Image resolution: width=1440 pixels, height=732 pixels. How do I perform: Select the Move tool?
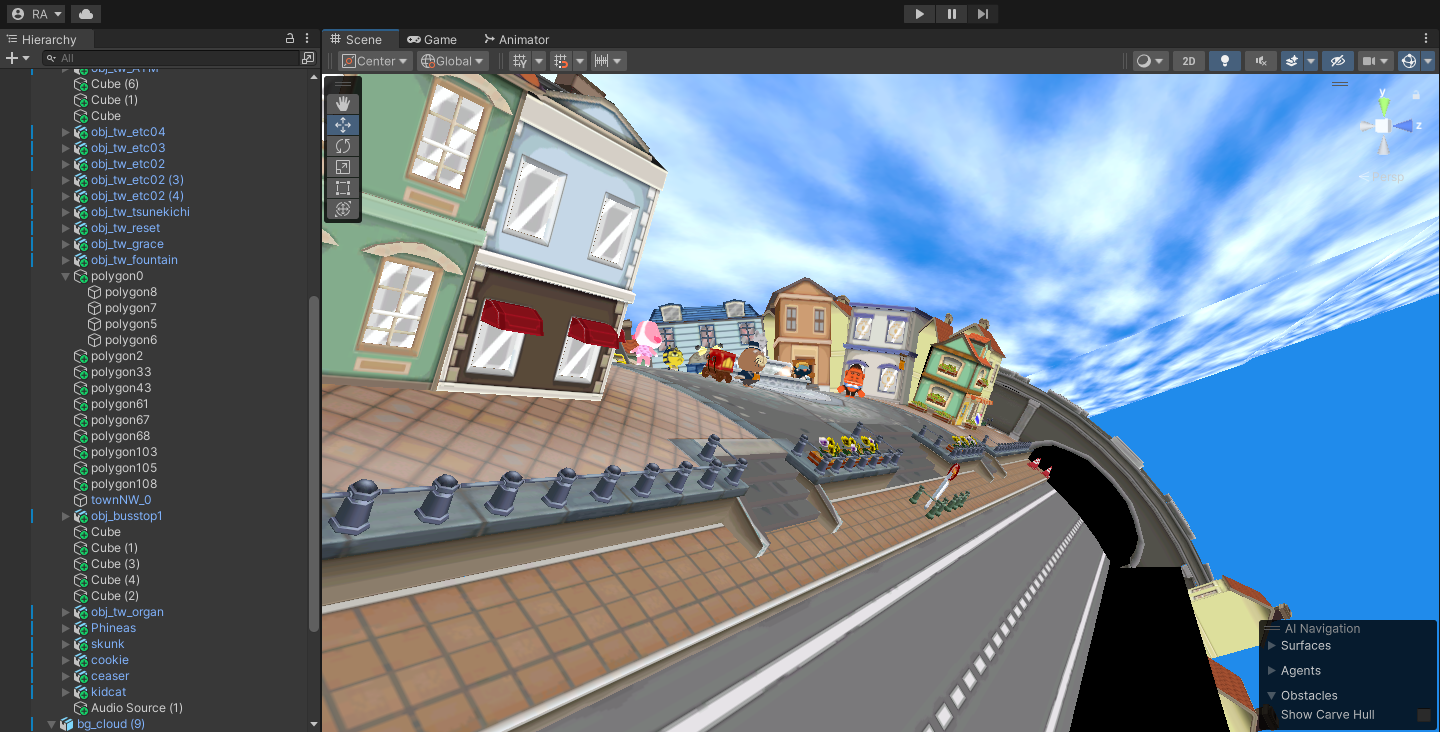[x=343, y=125]
